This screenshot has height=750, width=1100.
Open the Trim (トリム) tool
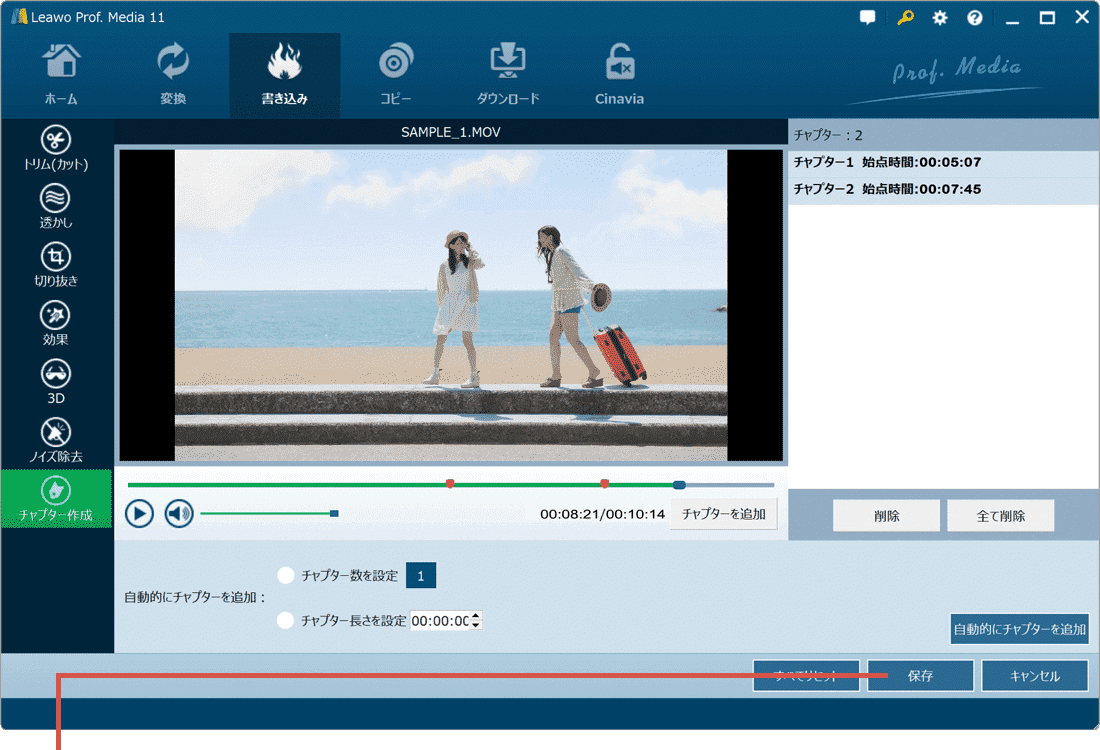point(56,148)
